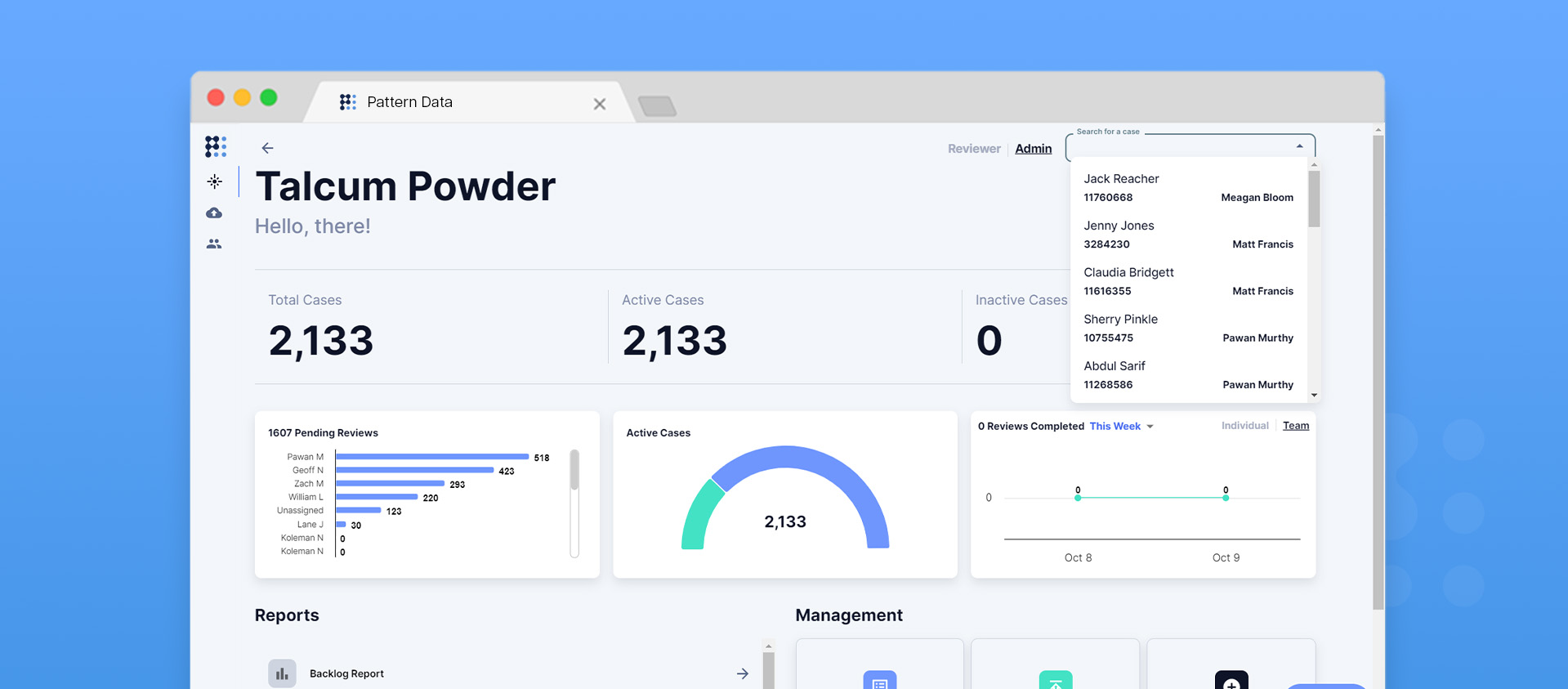This screenshot has height=689, width=1568.
Task: Click case dropdown scrollbar down arrow
Action: (1314, 396)
